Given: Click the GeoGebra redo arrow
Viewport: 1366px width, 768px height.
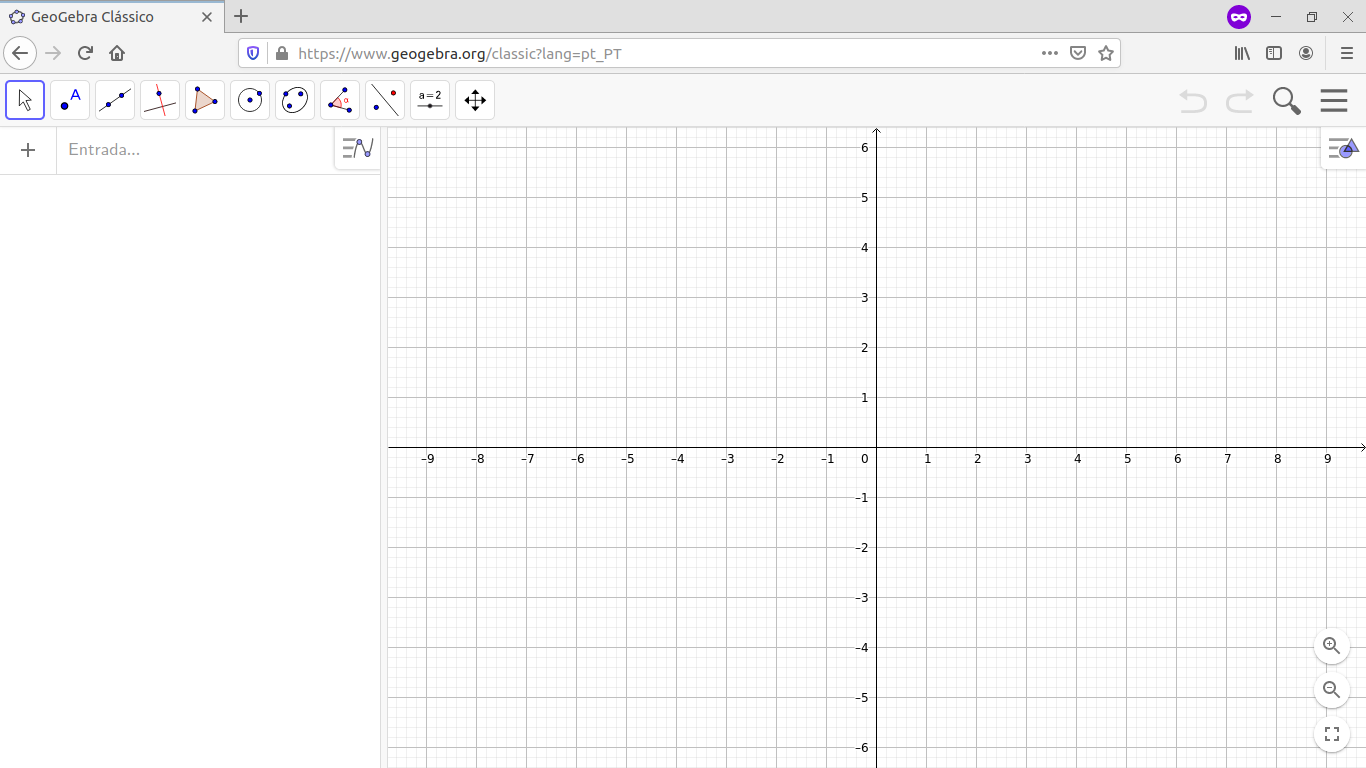Looking at the screenshot, I should click(x=1240, y=101).
